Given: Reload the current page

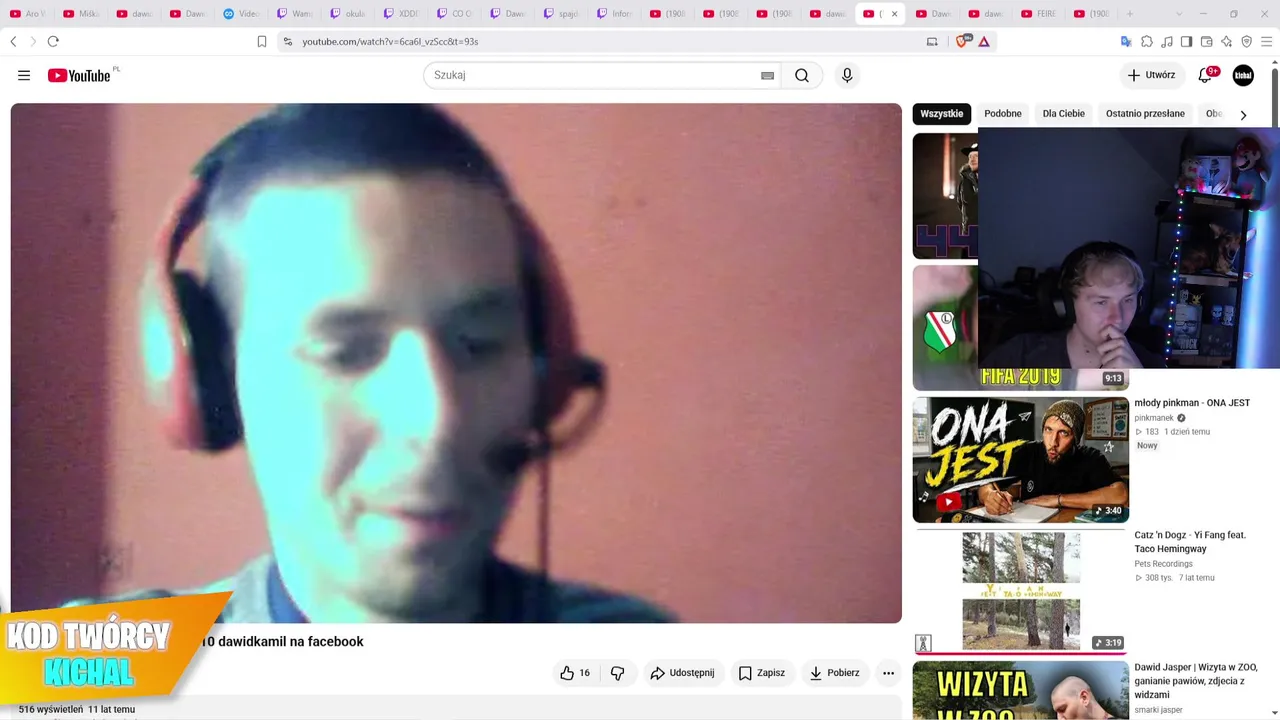Looking at the screenshot, I should pyautogui.click(x=53, y=41).
